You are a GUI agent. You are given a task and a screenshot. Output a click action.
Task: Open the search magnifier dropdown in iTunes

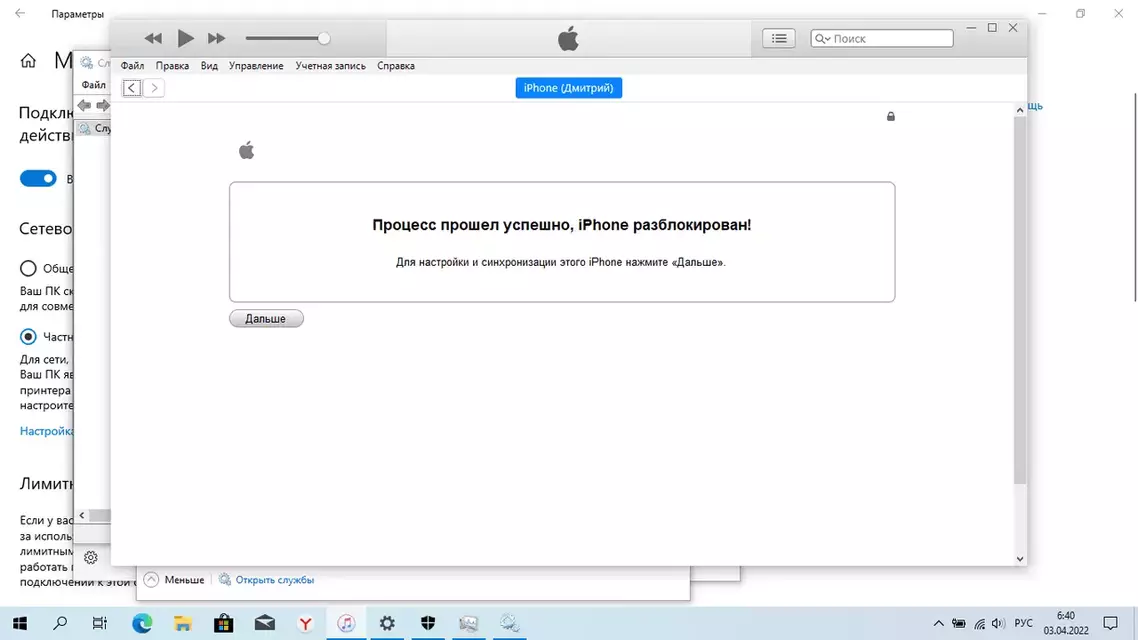coord(822,38)
